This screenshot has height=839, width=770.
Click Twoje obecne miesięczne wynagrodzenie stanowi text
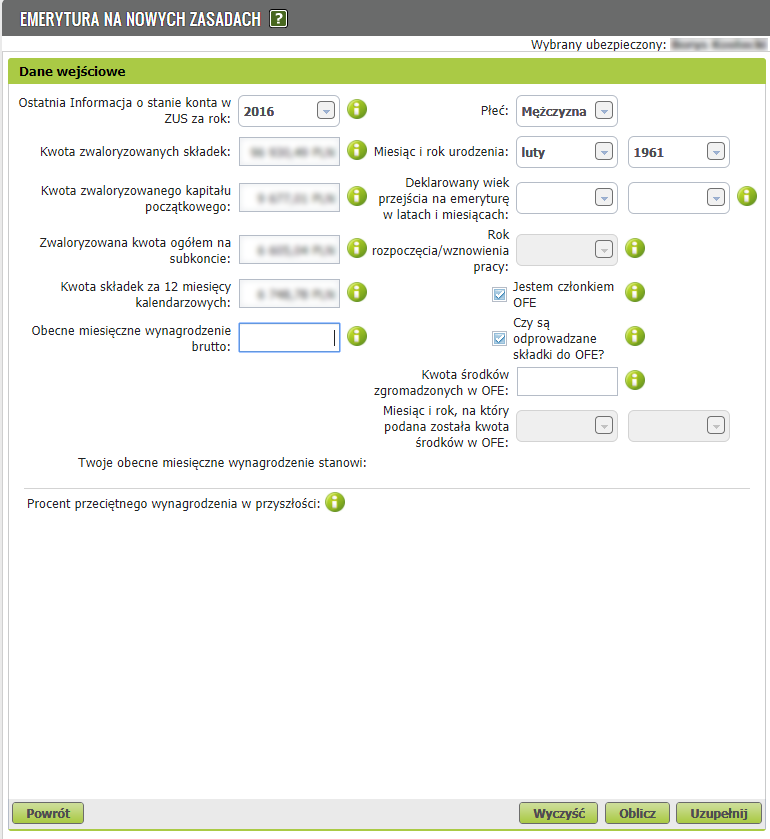222,462
